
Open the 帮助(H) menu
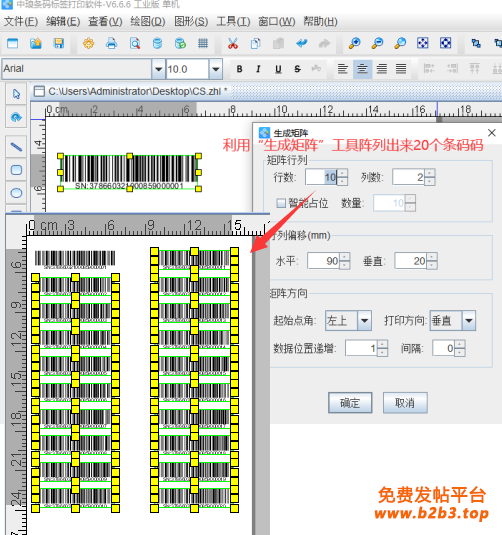click(320, 21)
